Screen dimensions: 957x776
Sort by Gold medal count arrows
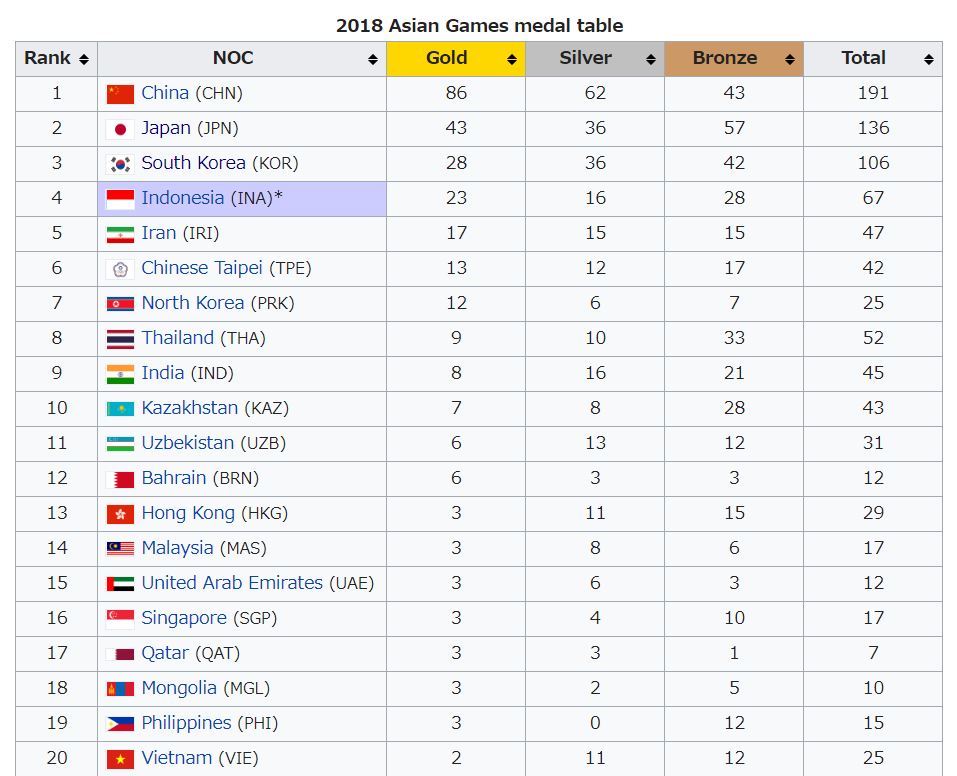[x=512, y=59]
